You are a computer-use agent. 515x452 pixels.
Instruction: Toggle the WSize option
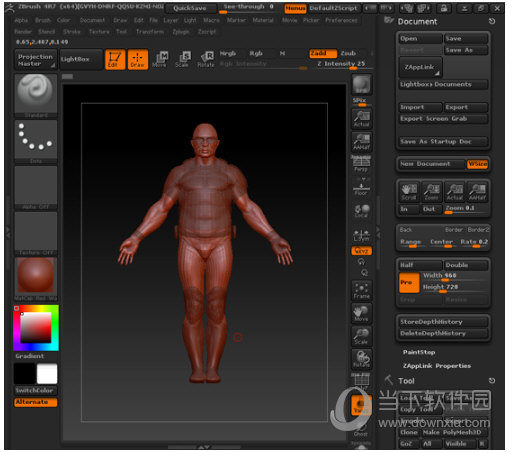tap(477, 164)
